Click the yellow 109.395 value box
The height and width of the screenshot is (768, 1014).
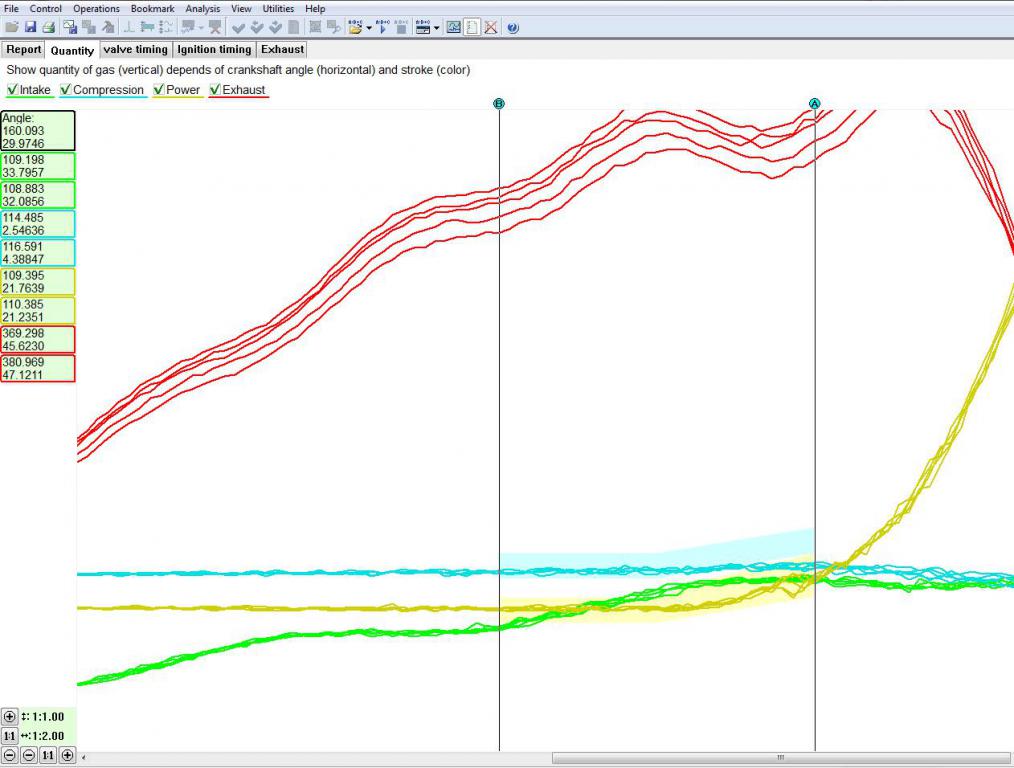38,282
